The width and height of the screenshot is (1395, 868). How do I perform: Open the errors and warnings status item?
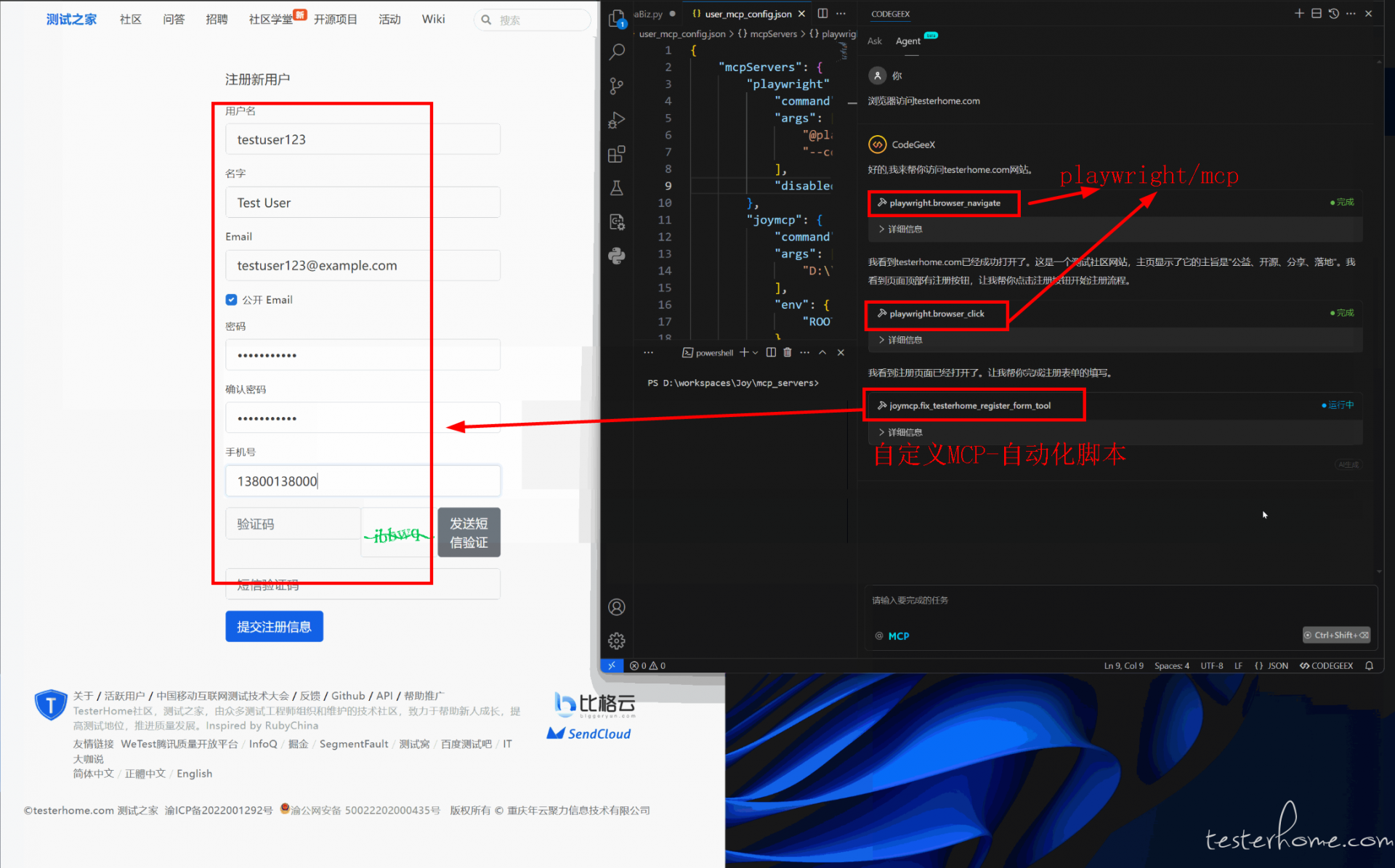647,665
